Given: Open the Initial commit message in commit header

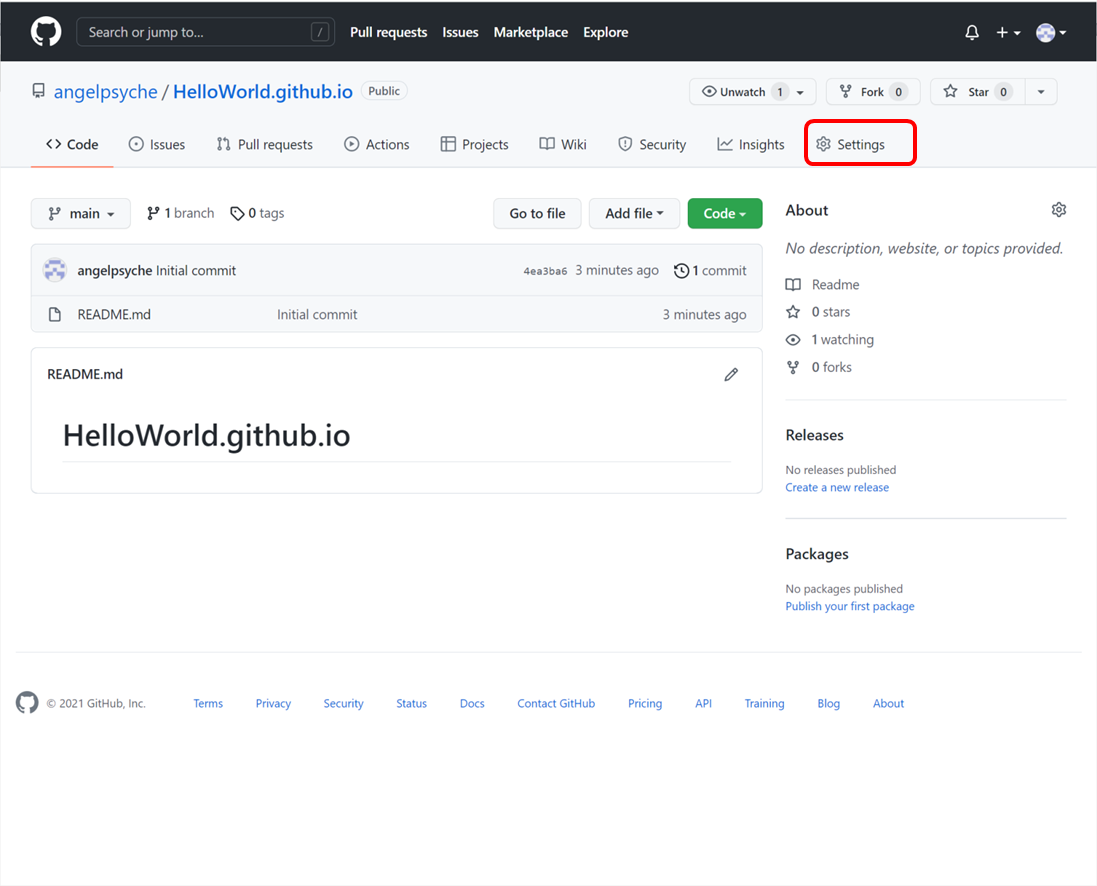Looking at the screenshot, I should [196, 271].
